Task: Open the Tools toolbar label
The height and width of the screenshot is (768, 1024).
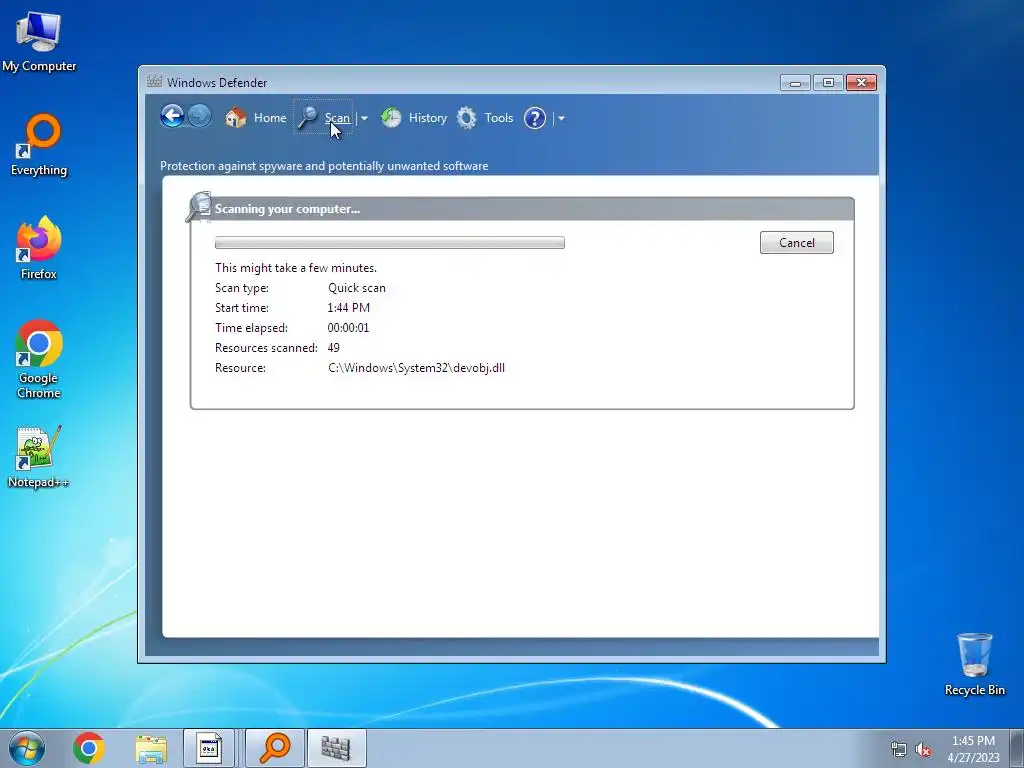Action: (499, 118)
